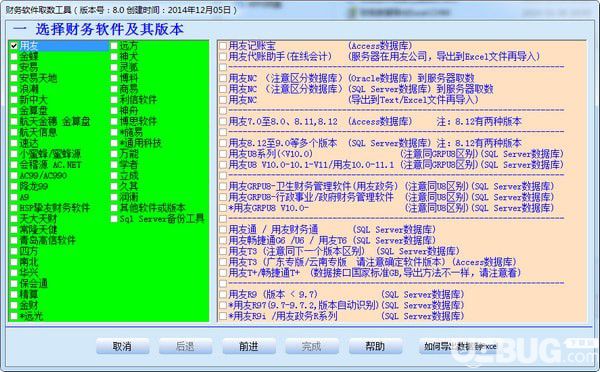The width and height of the screenshot is (600, 372).
Task: Tick the 久其 checkbox
Action: click(x=114, y=186)
